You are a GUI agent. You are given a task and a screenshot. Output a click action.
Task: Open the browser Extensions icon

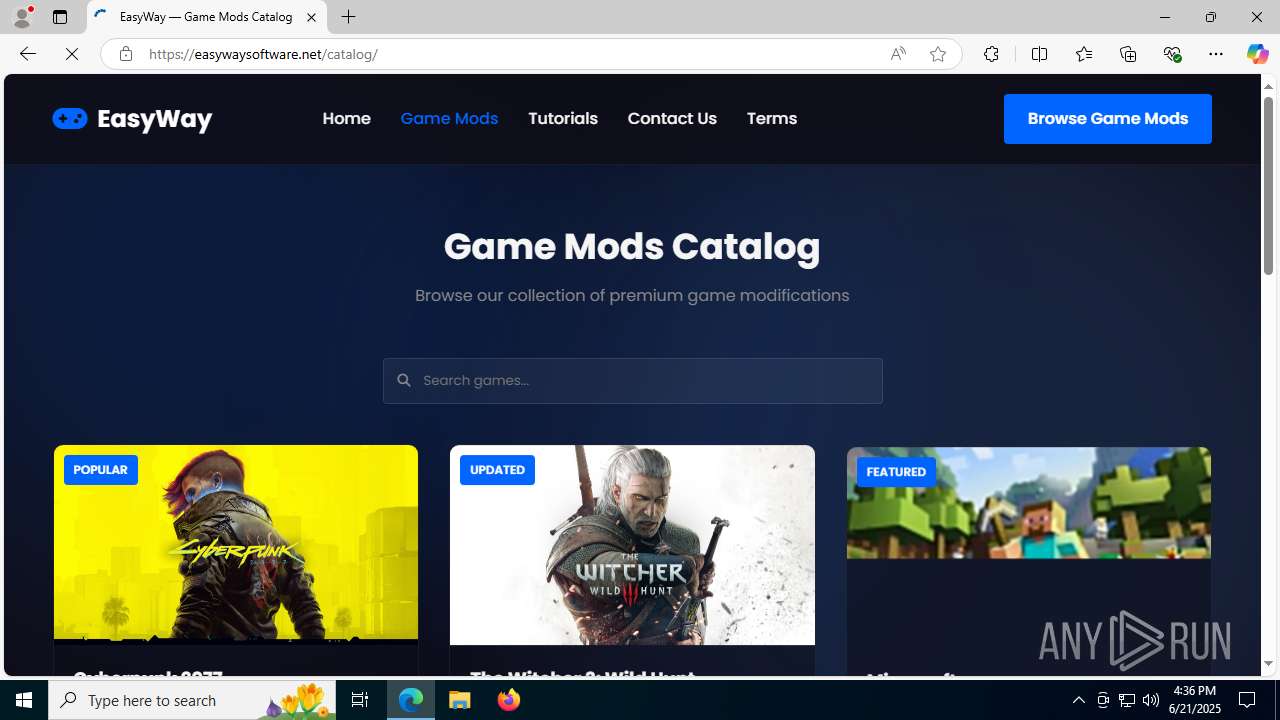coord(991,54)
